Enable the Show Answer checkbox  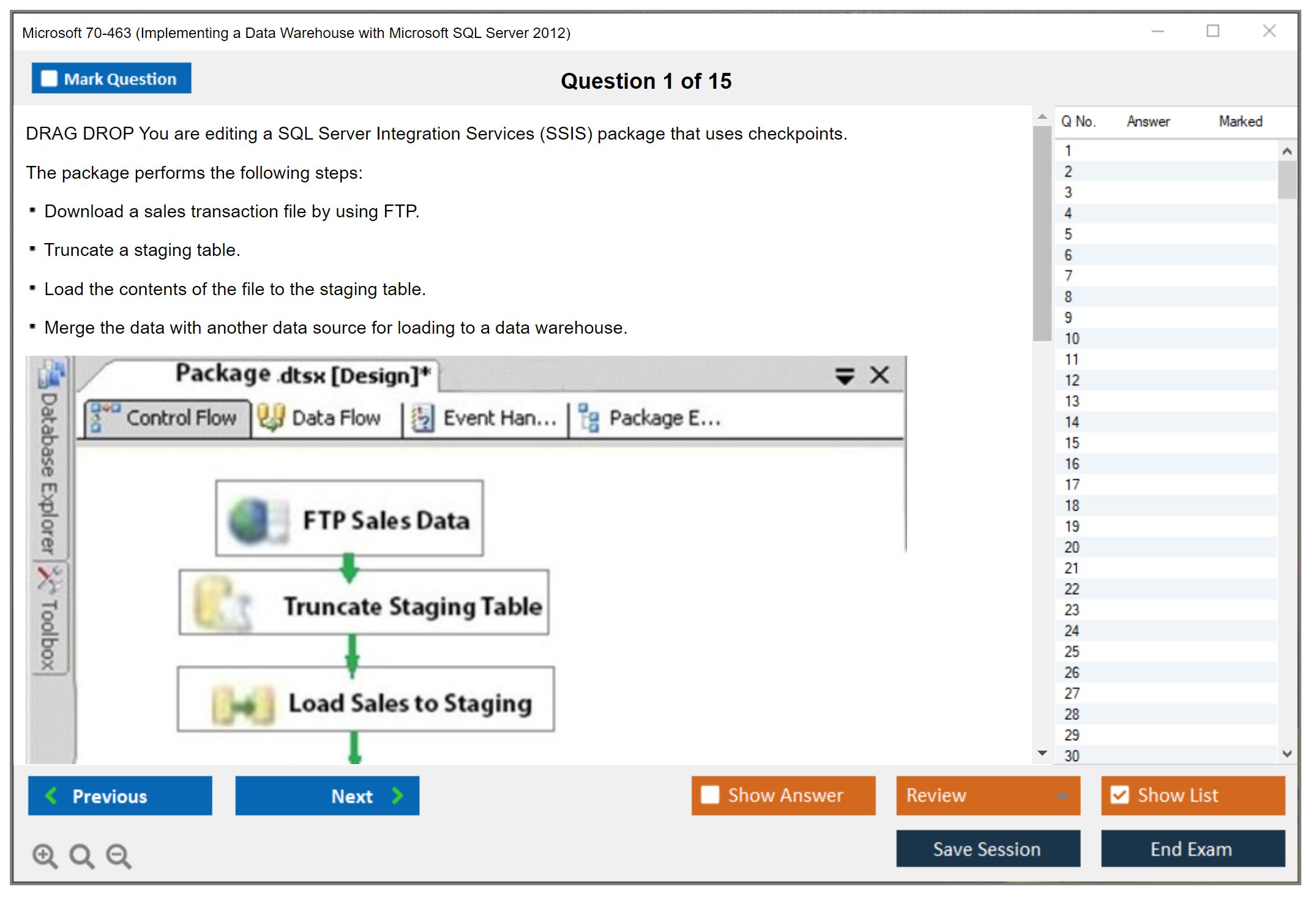click(x=710, y=795)
